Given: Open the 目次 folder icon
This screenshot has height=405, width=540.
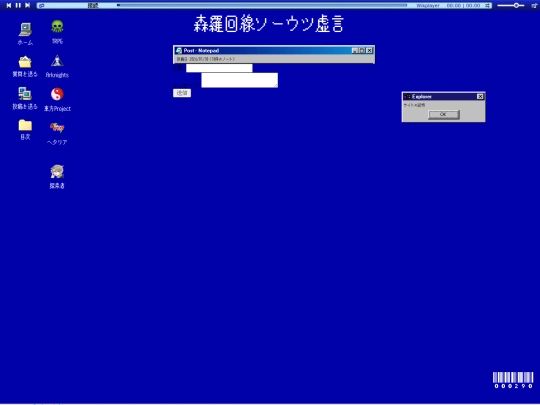Looking at the screenshot, I should (25, 125).
